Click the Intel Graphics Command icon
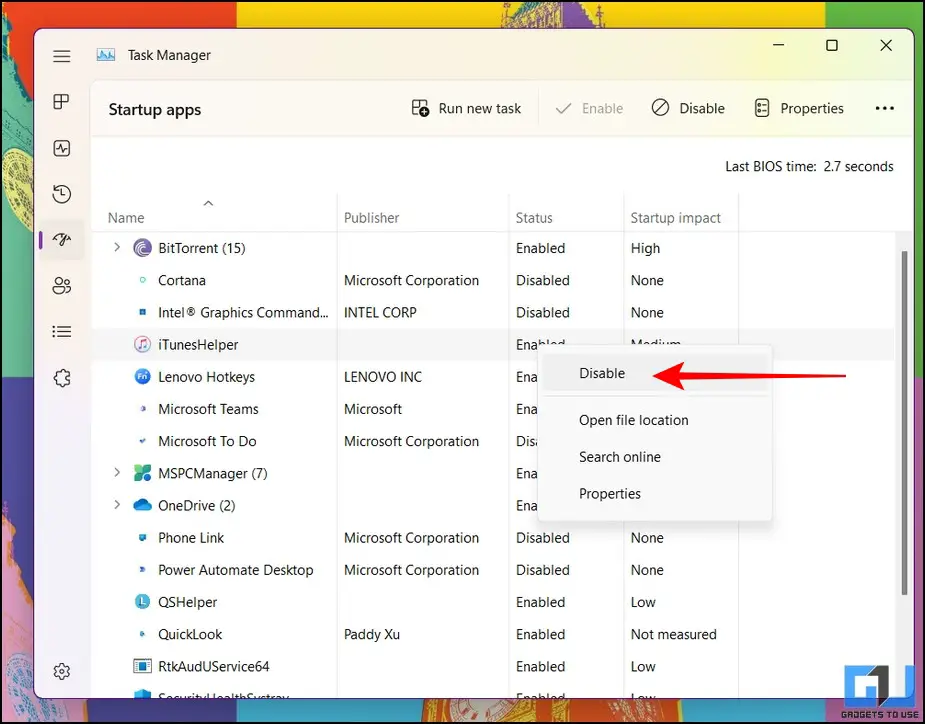Screen dimensions: 925x724 (x=142, y=312)
